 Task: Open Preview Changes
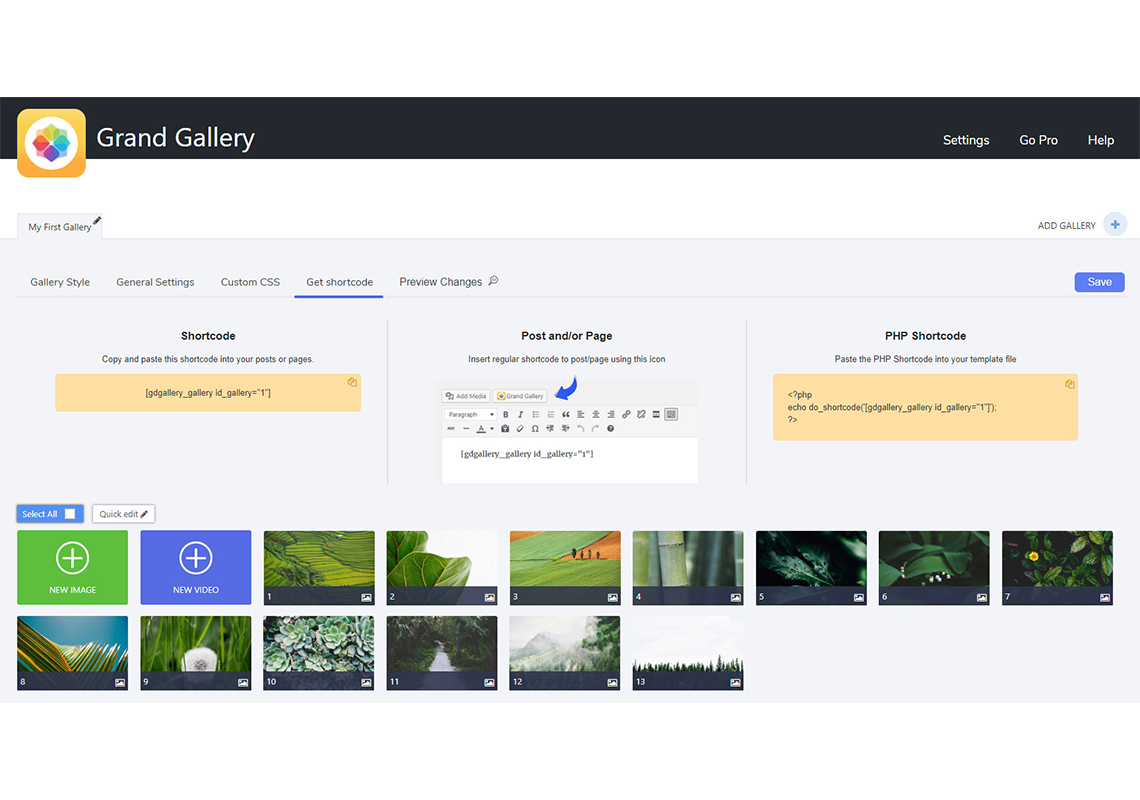click(x=441, y=282)
